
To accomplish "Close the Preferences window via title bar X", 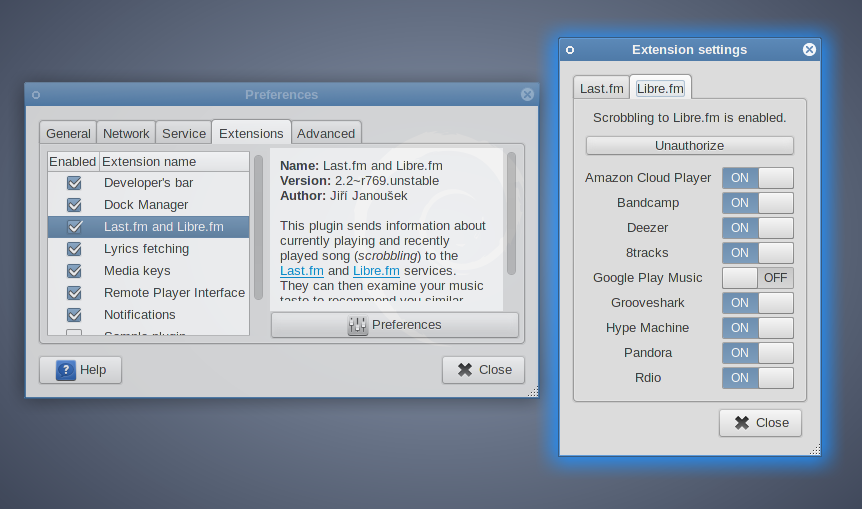I will 527,95.
